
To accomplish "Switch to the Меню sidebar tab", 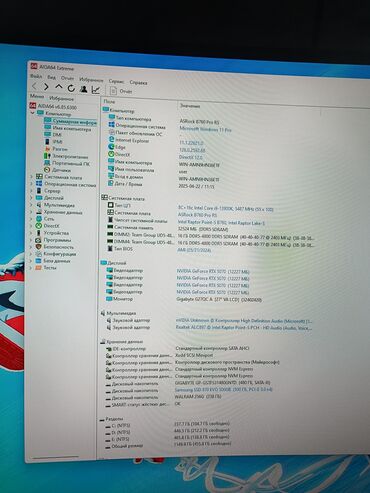I will point(37,96).
